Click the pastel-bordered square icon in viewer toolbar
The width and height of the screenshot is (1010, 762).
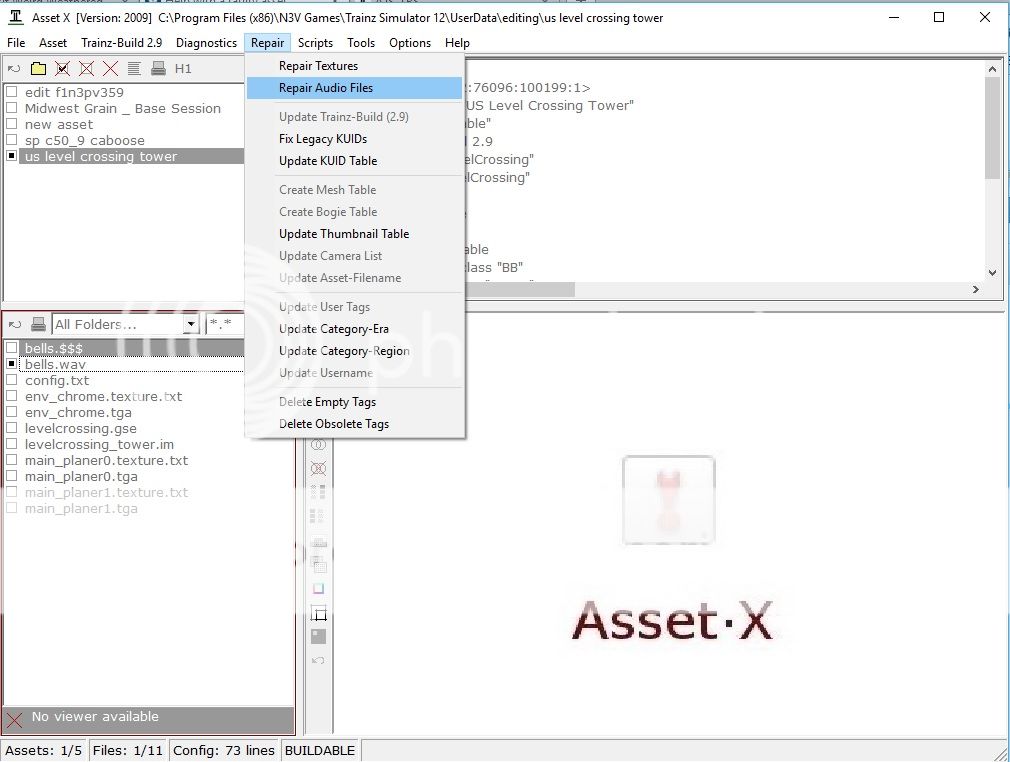coord(318,589)
